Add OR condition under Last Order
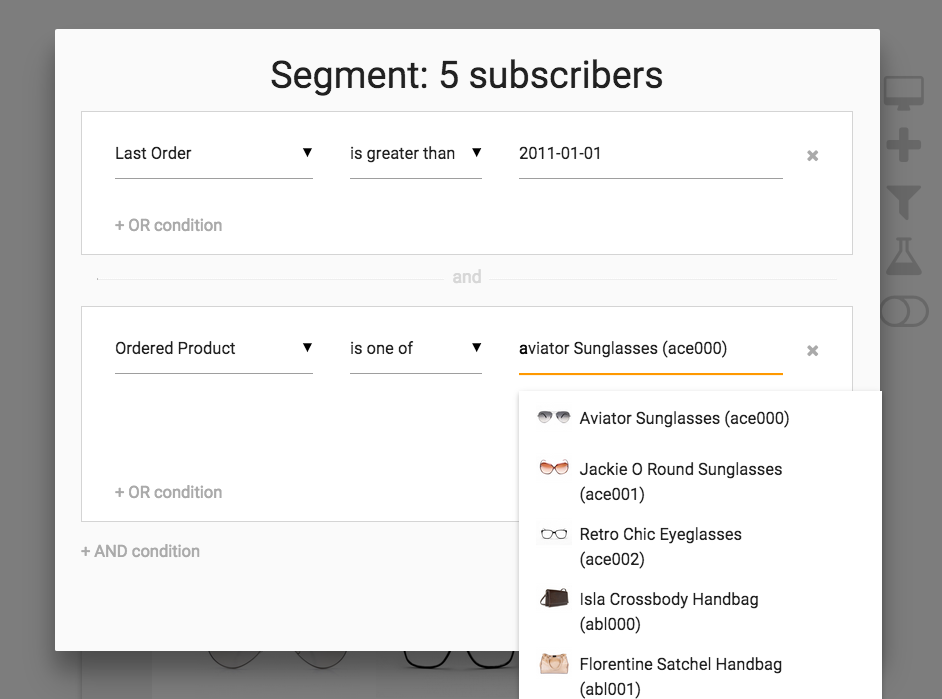This screenshot has width=942, height=699. 168,225
